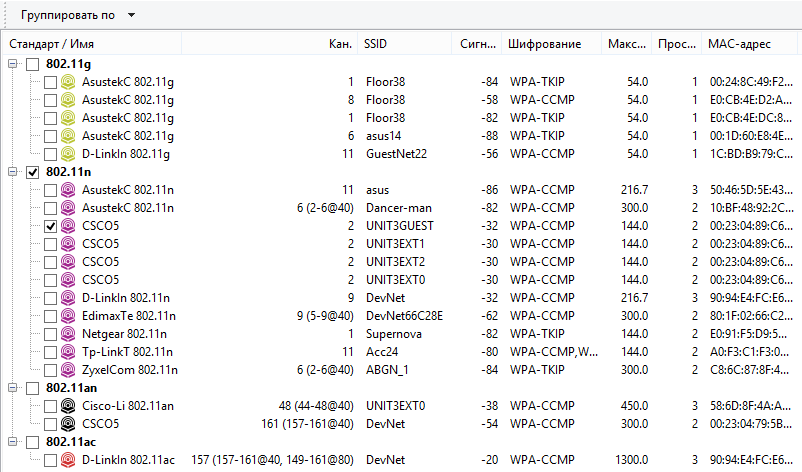The image size is (802, 472).
Task: Sort by the Шифрование column header
Action: (x=551, y=44)
